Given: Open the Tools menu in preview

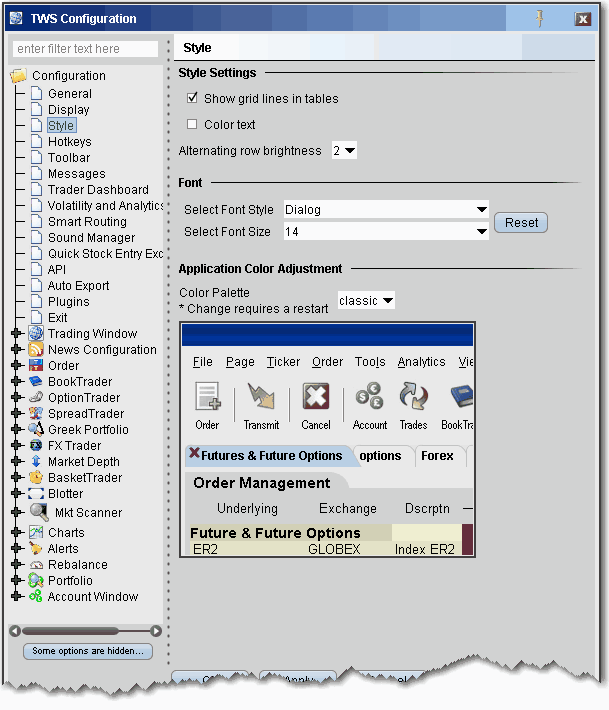Looking at the screenshot, I should pos(370,362).
